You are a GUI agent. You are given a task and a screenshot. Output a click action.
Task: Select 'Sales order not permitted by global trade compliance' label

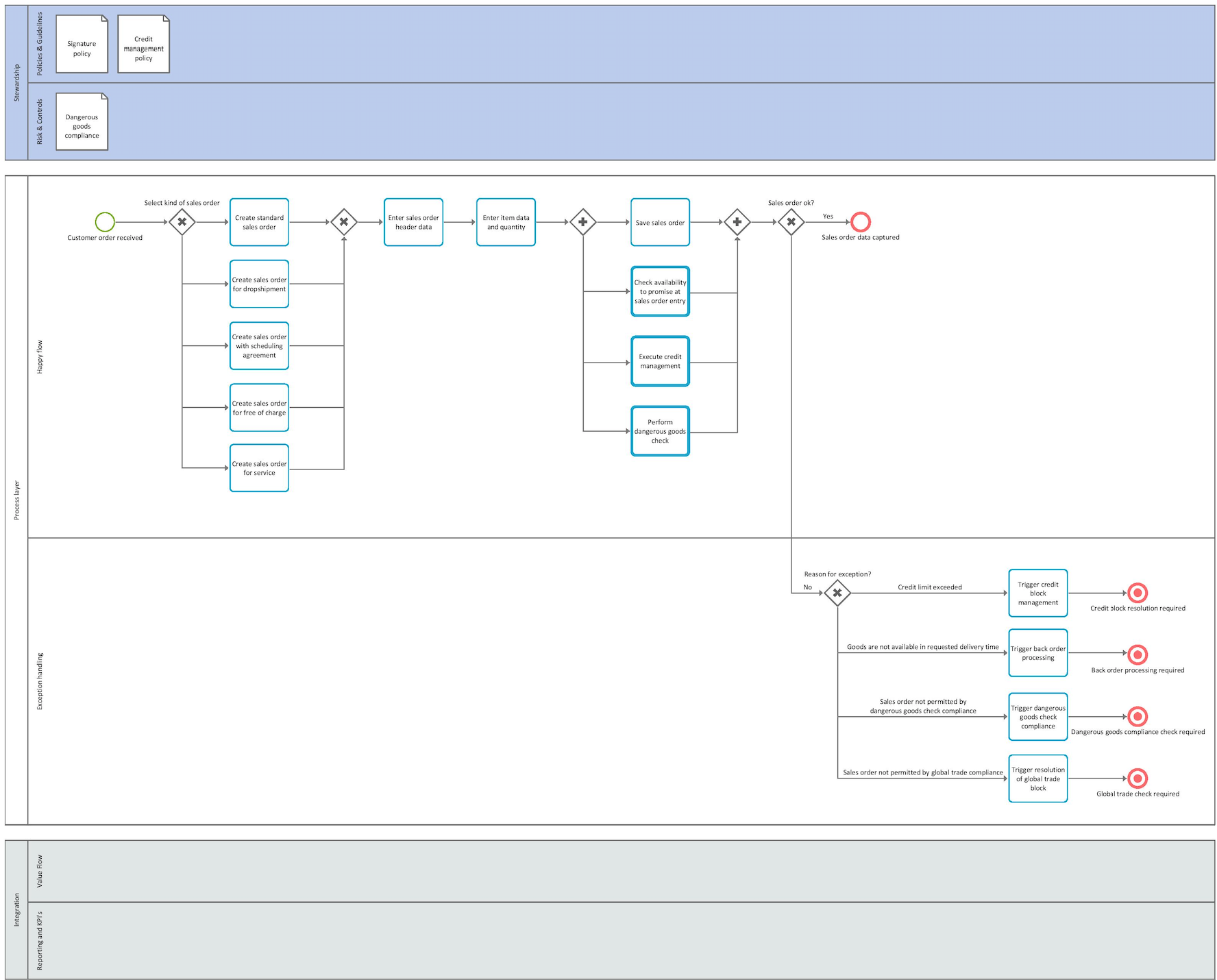[923, 772]
